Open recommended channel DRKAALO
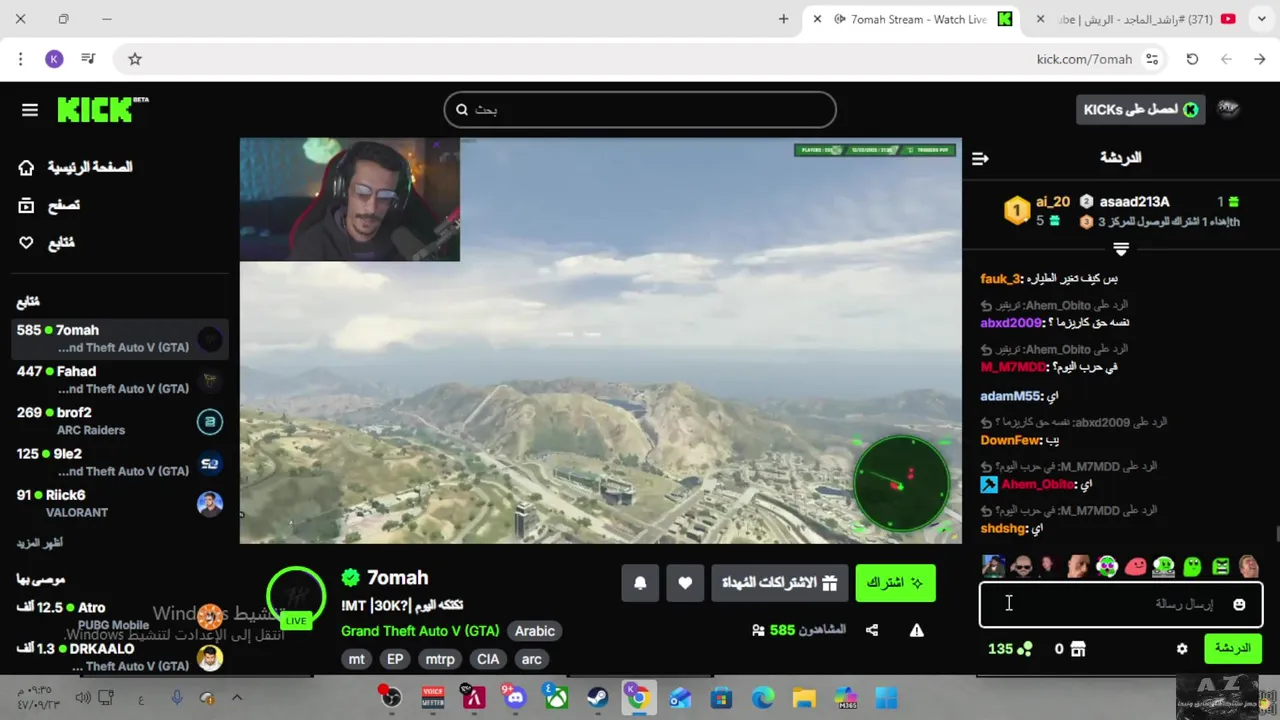The image size is (1280, 720). 120,657
